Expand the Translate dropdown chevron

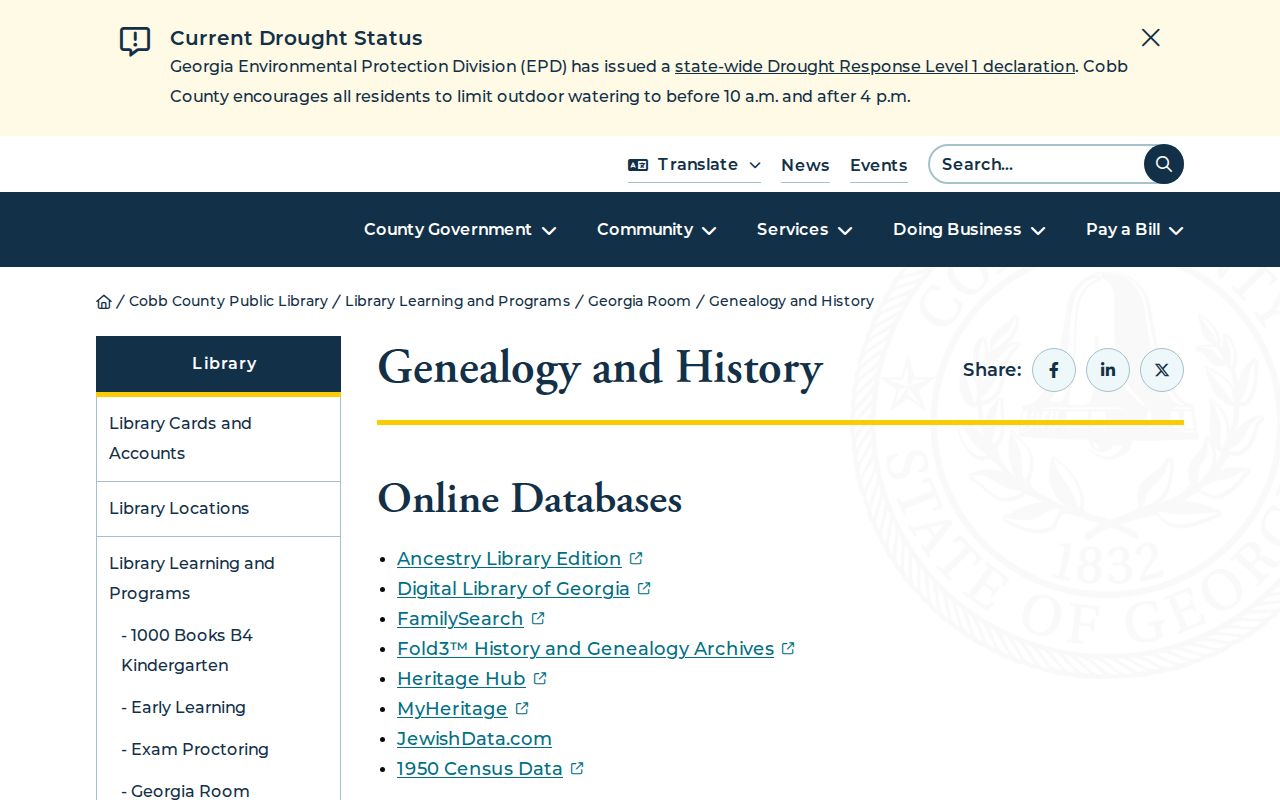click(x=755, y=165)
